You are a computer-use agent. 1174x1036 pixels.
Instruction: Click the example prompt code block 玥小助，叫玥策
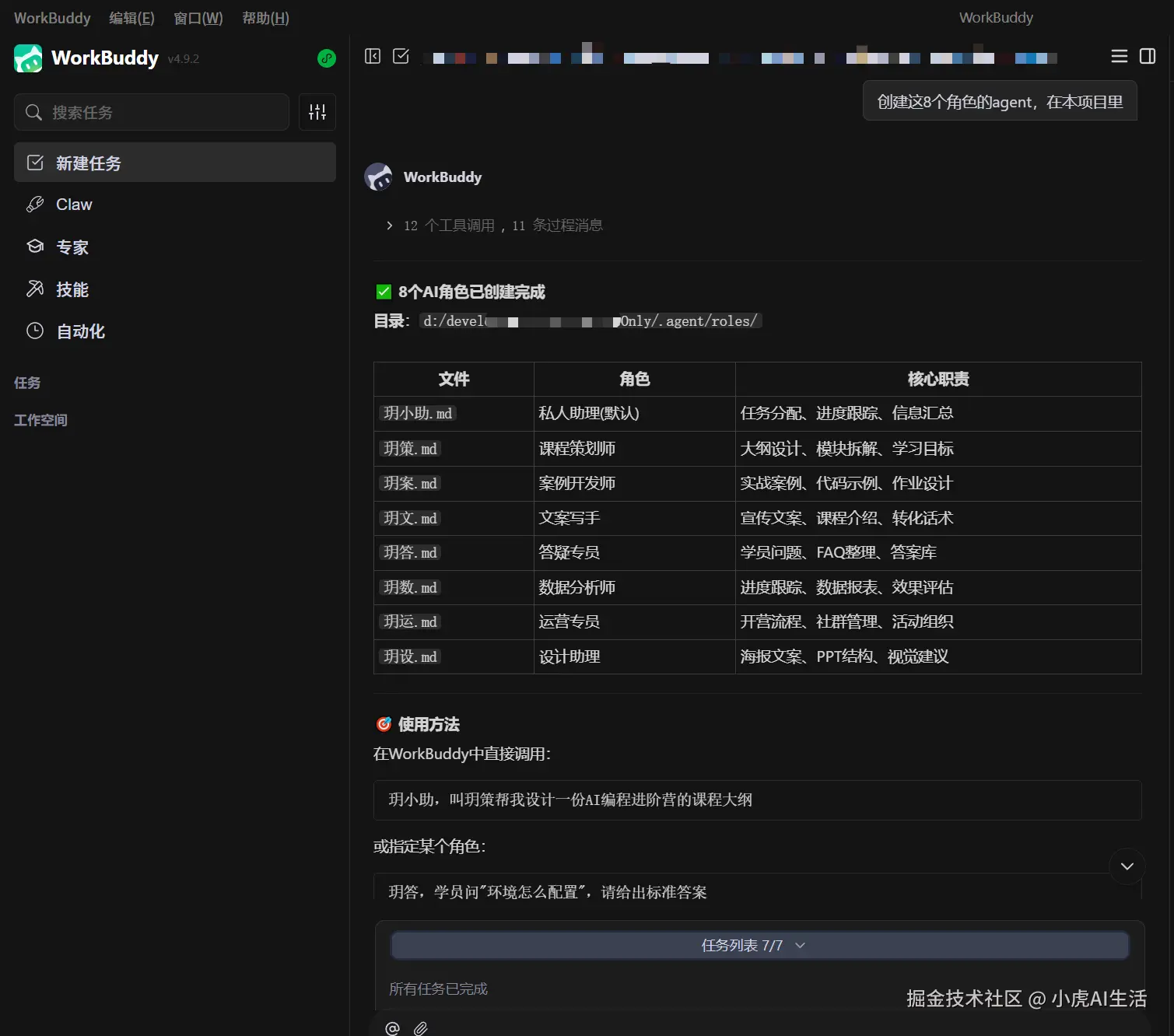pyautogui.click(x=758, y=800)
